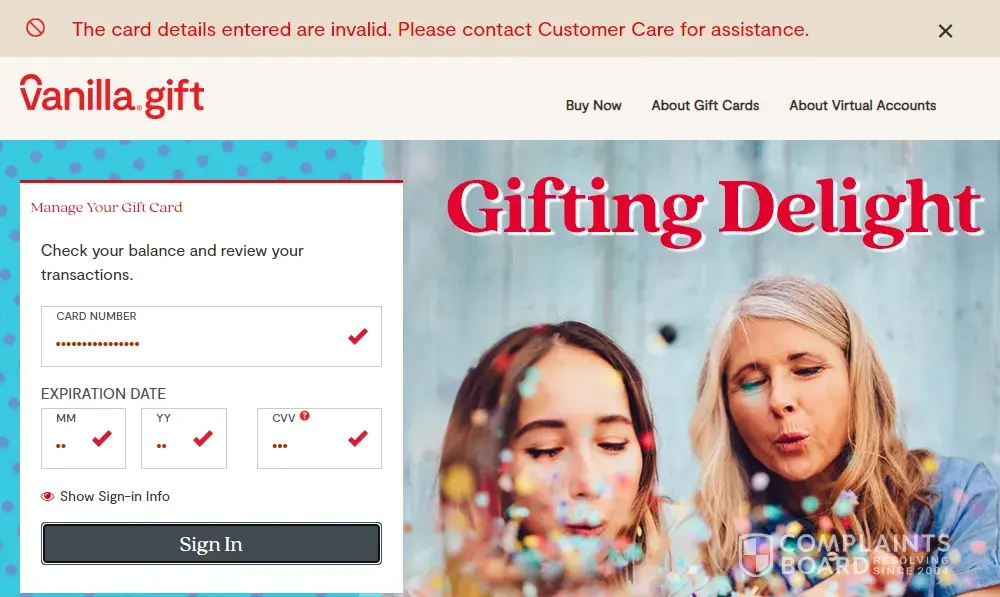Click the checkmark in the CVV field

358,438
